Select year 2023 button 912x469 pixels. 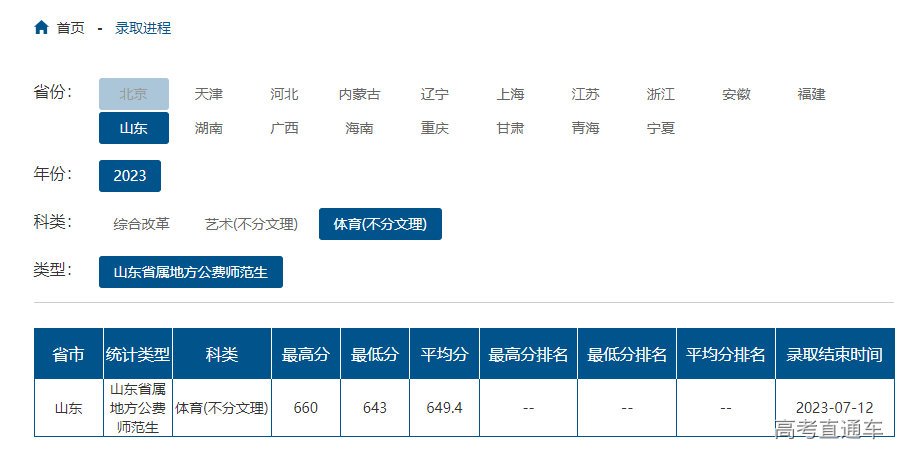pos(130,176)
